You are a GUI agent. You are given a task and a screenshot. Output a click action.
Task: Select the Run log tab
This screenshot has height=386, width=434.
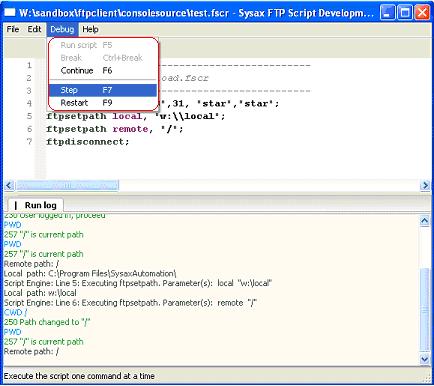point(36,205)
